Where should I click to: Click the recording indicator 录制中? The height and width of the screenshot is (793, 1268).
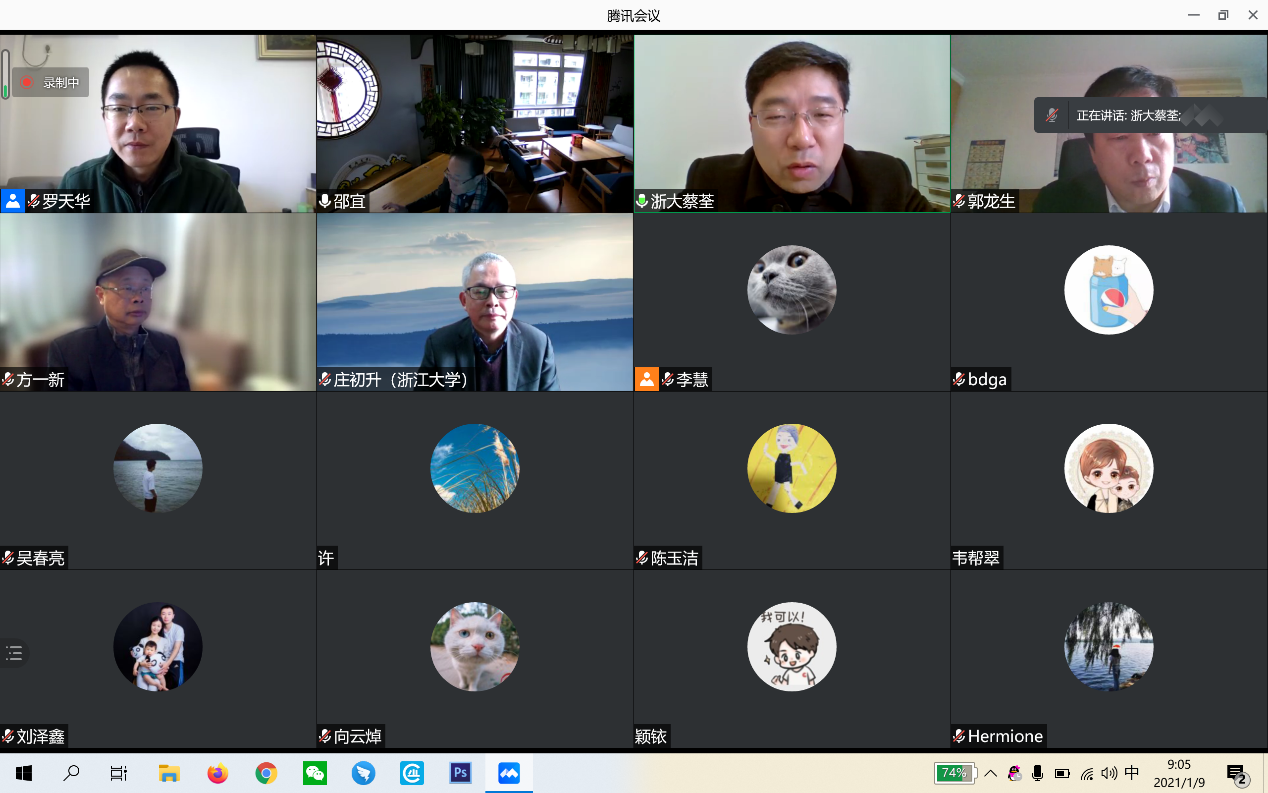point(50,83)
